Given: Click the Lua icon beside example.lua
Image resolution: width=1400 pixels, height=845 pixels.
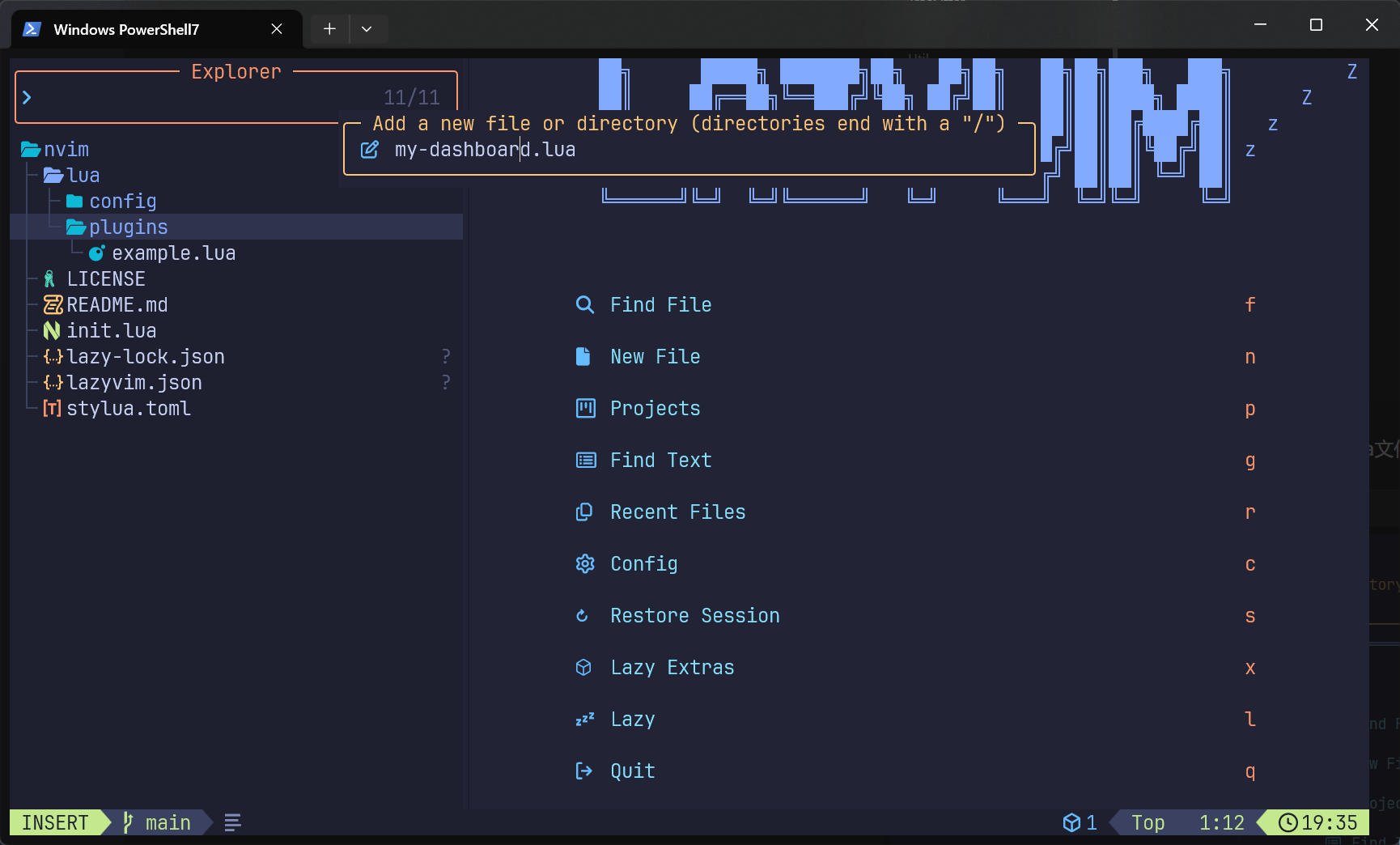Looking at the screenshot, I should click(96, 253).
